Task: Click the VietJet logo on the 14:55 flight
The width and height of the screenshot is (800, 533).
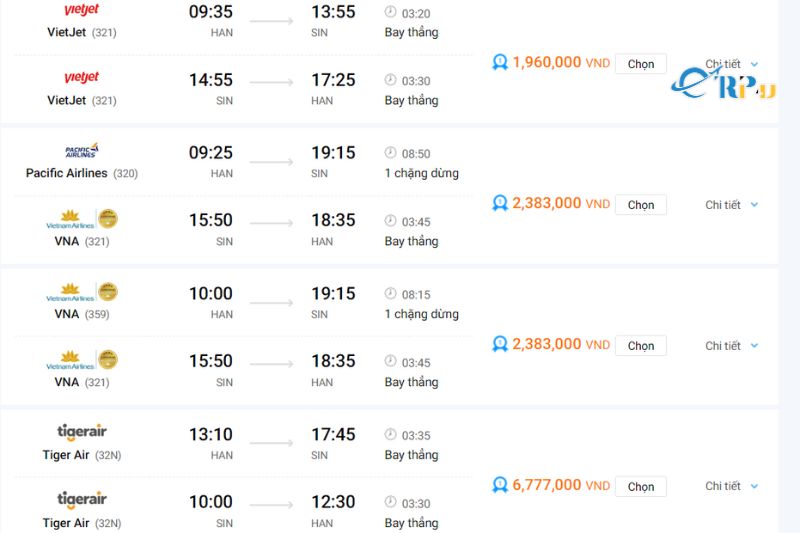Action: point(81,78)
